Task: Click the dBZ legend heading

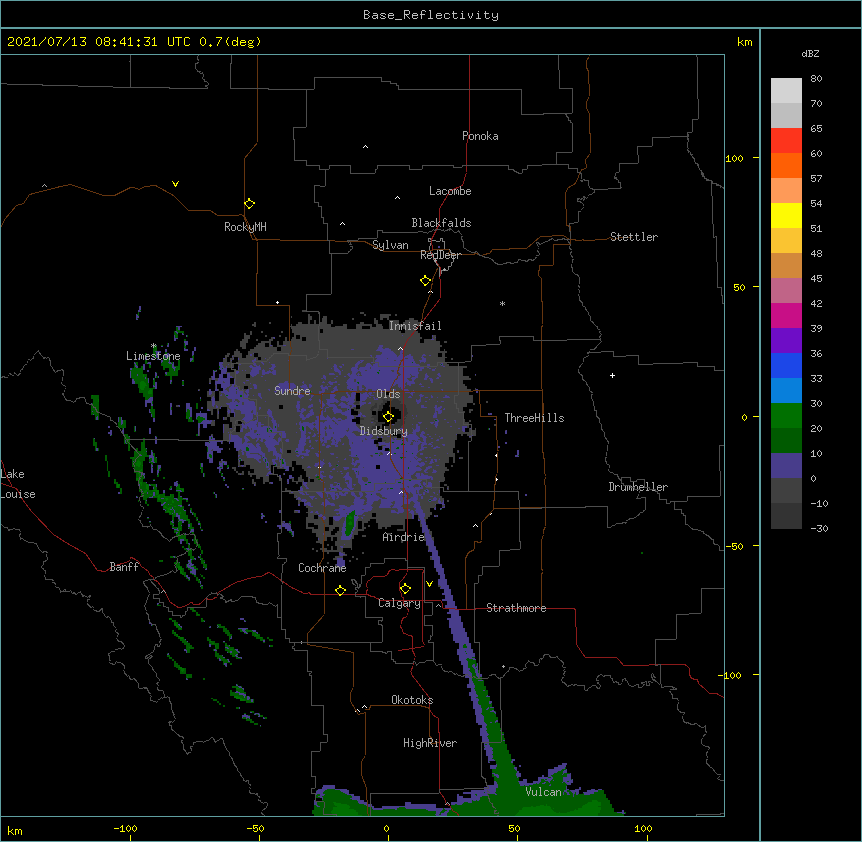Action: tap(810, 53)
